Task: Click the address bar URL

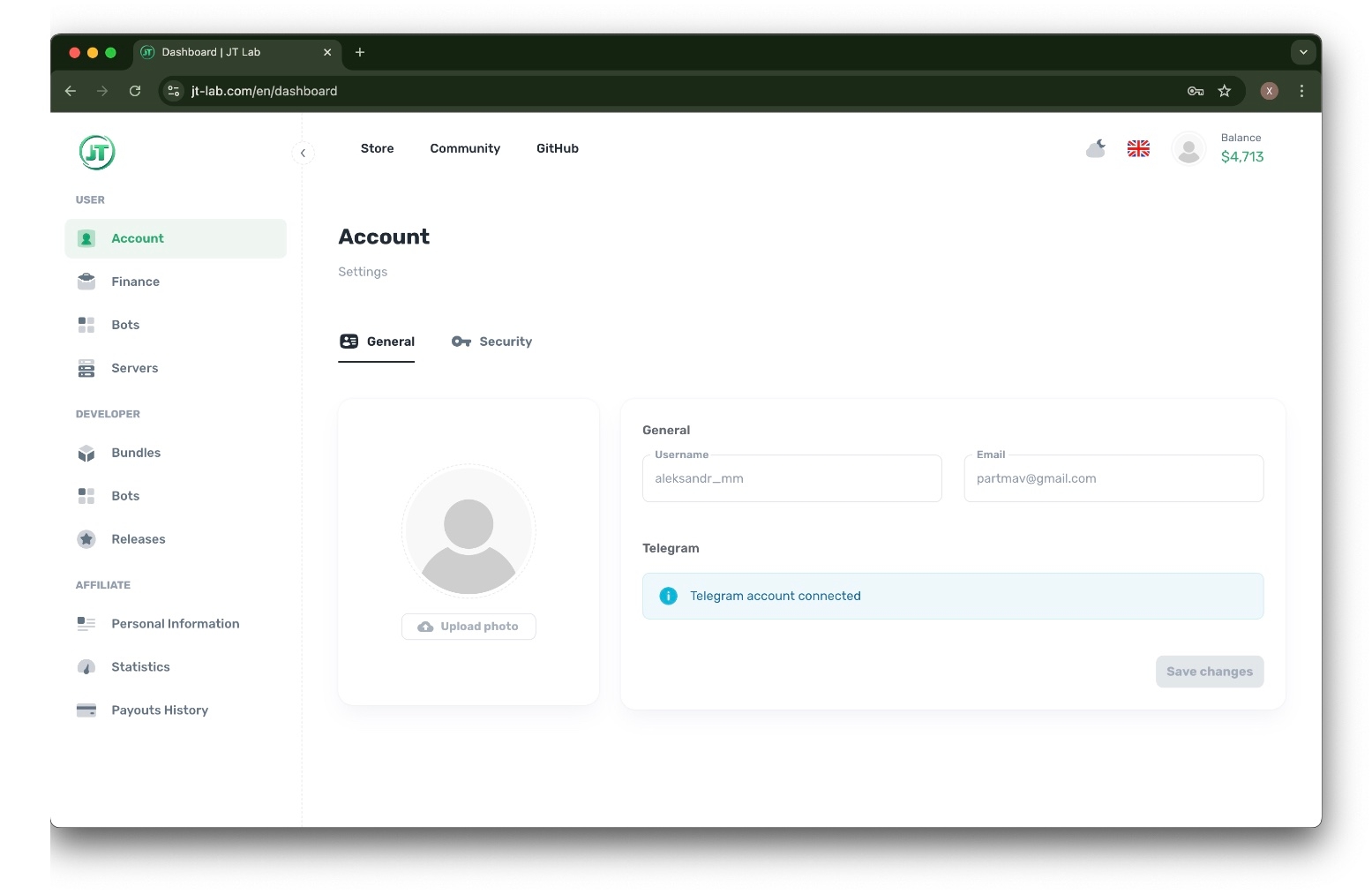Action: point(264,91)
